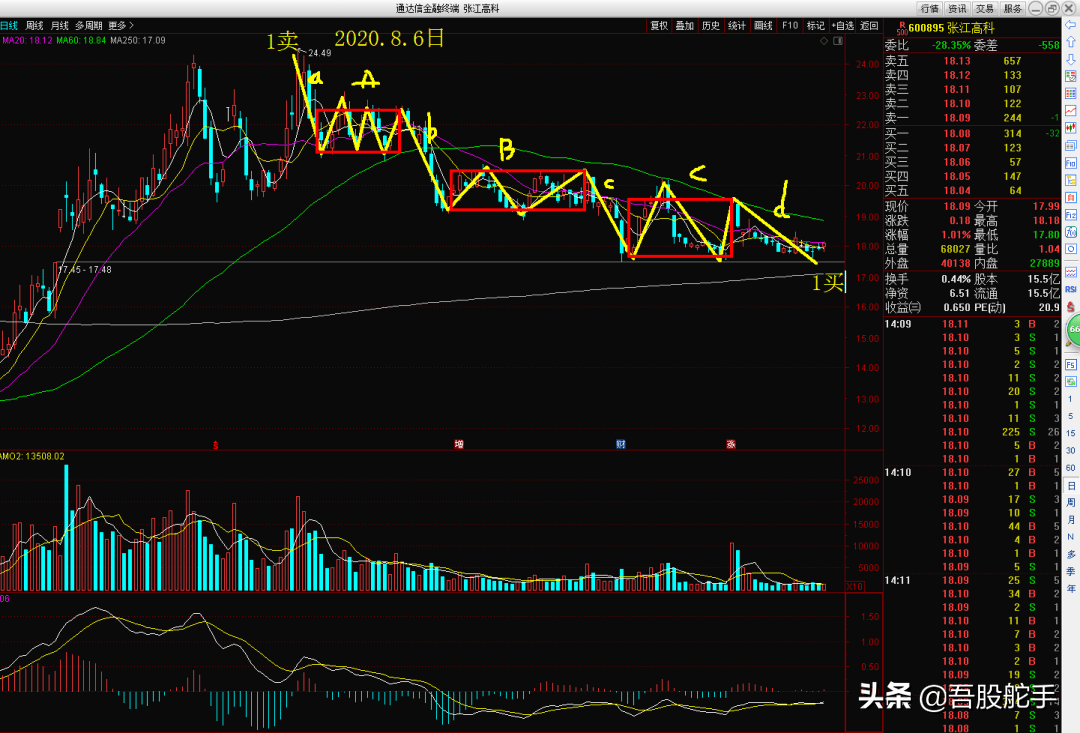Screen dimensions: 1080x733
Task: Select the RSI indicator icon in sidebar
Action: pyautogui.click(x=1070, y=289)
